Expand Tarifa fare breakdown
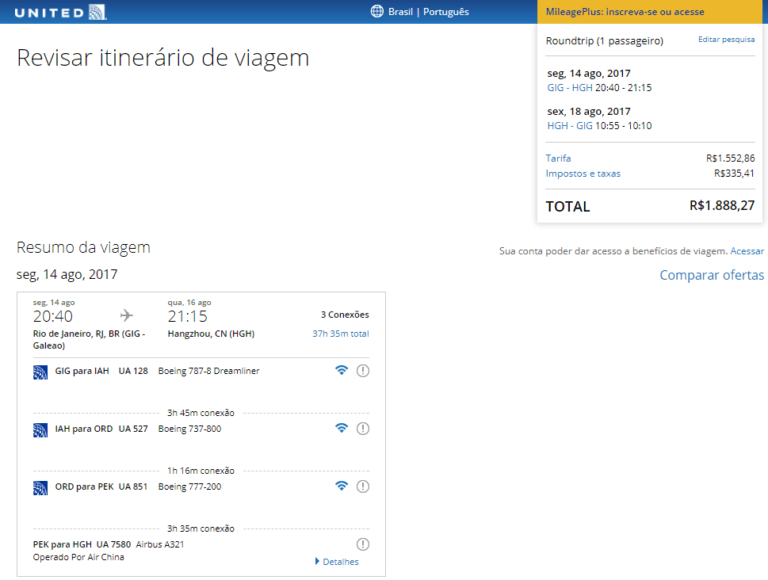This screenshot has width=768, height=580. tap(558, 158)
